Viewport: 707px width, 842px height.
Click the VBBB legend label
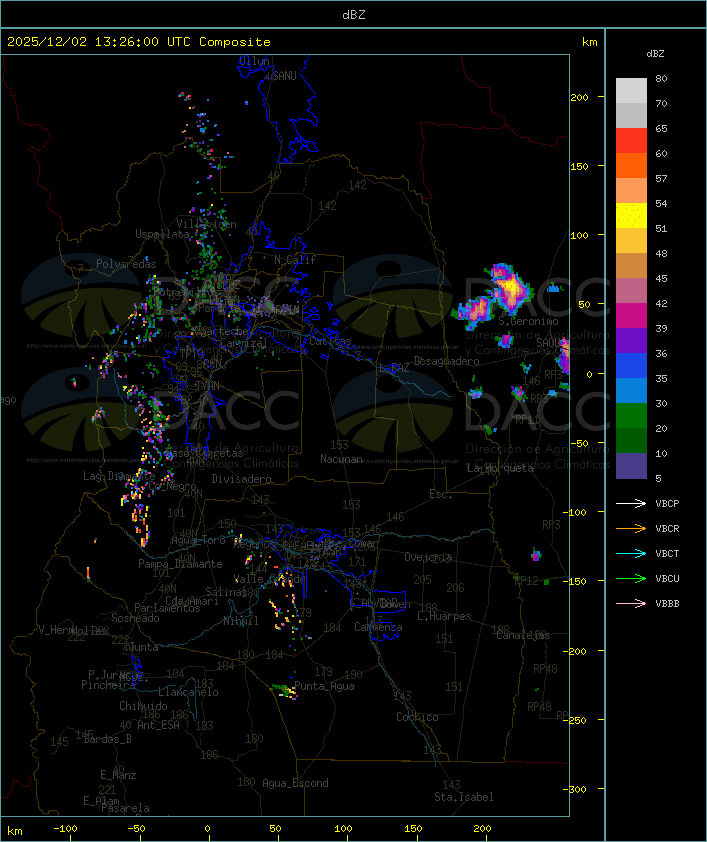coord(667,604)
